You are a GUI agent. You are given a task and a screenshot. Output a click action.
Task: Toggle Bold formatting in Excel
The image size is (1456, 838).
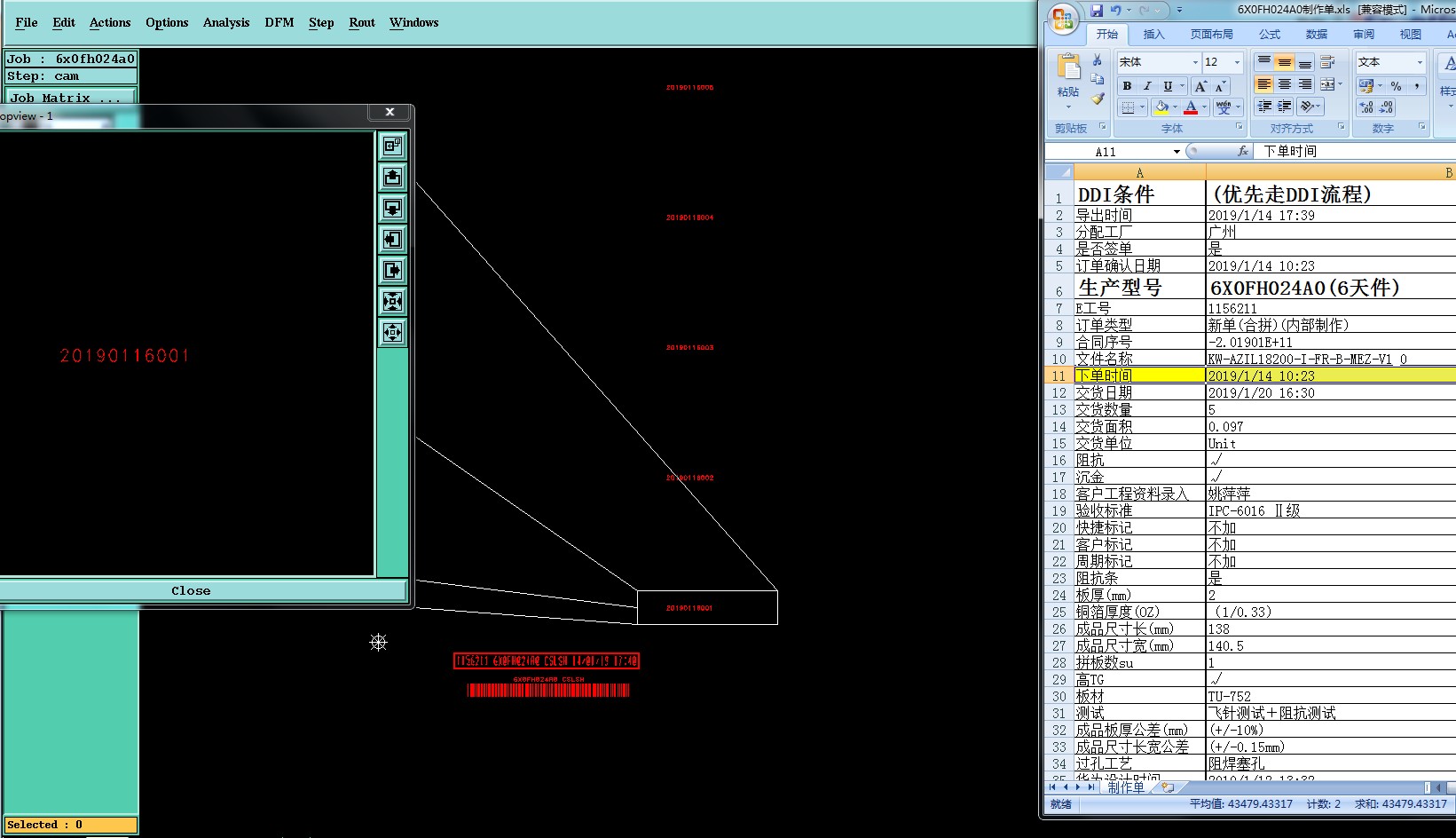tap(1127, 86)
